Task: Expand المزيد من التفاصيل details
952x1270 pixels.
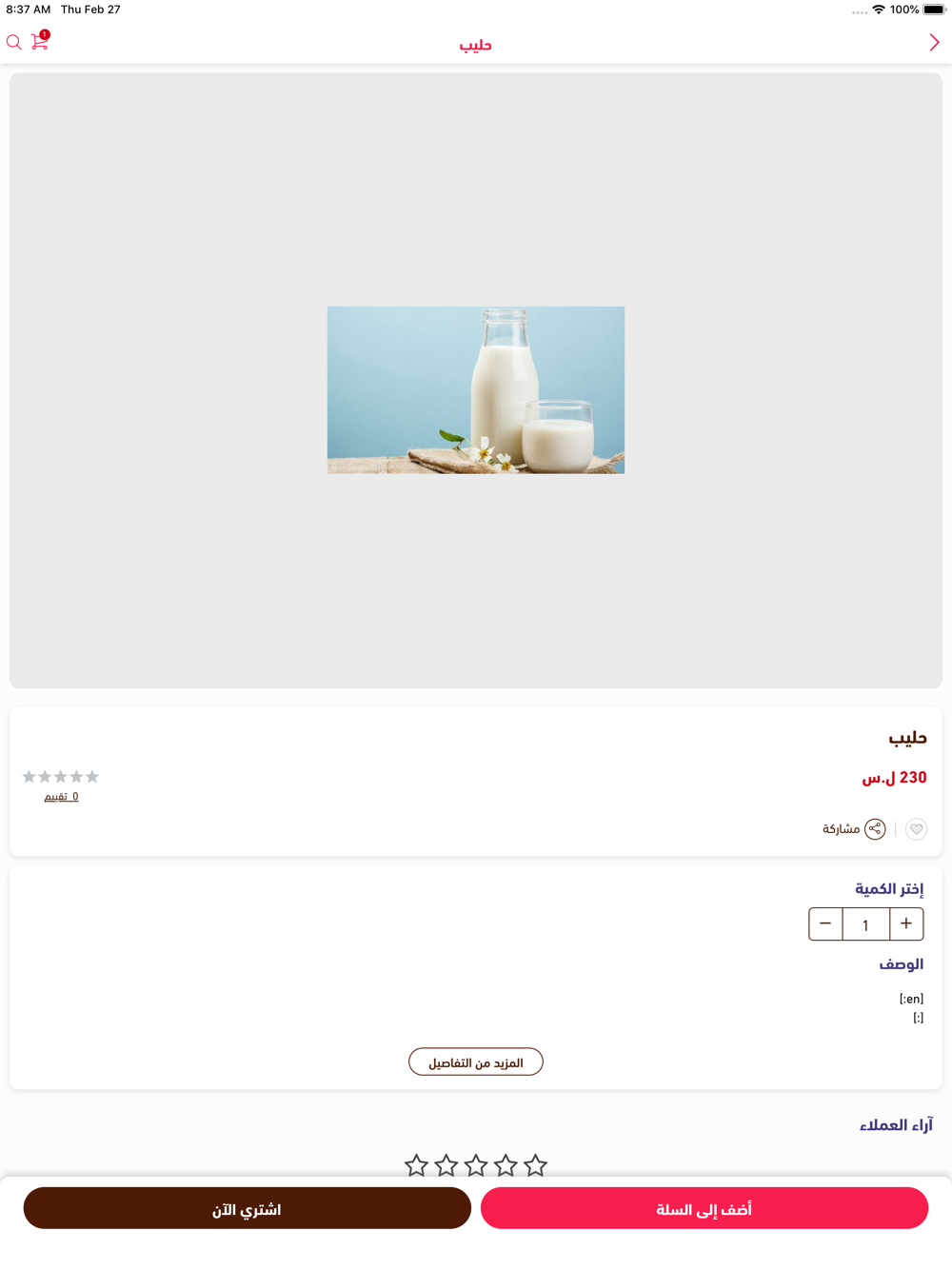Action: (476, 1062)
